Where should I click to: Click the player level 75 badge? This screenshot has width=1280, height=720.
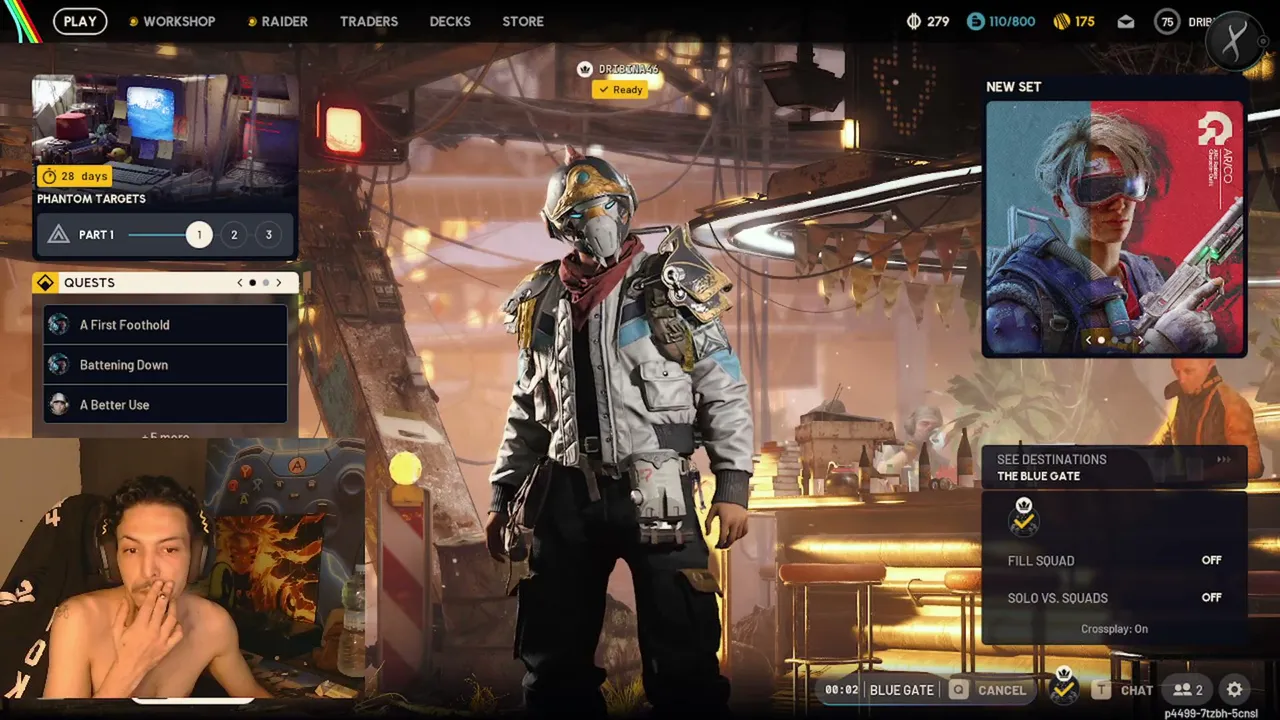pyautogui.click(x=1167, y=21)
